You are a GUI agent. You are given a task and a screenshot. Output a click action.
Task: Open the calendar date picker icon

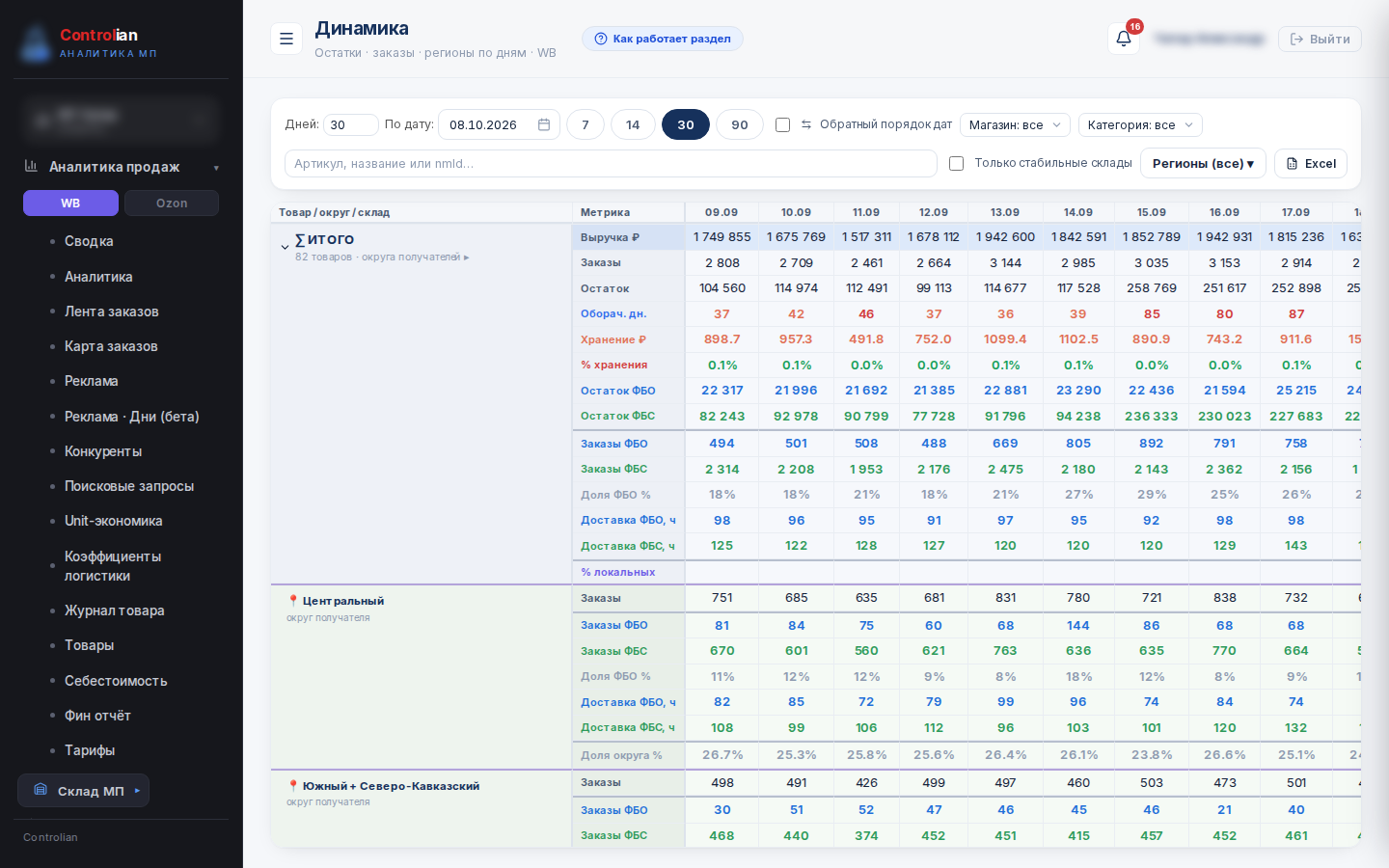coord(544,124)
